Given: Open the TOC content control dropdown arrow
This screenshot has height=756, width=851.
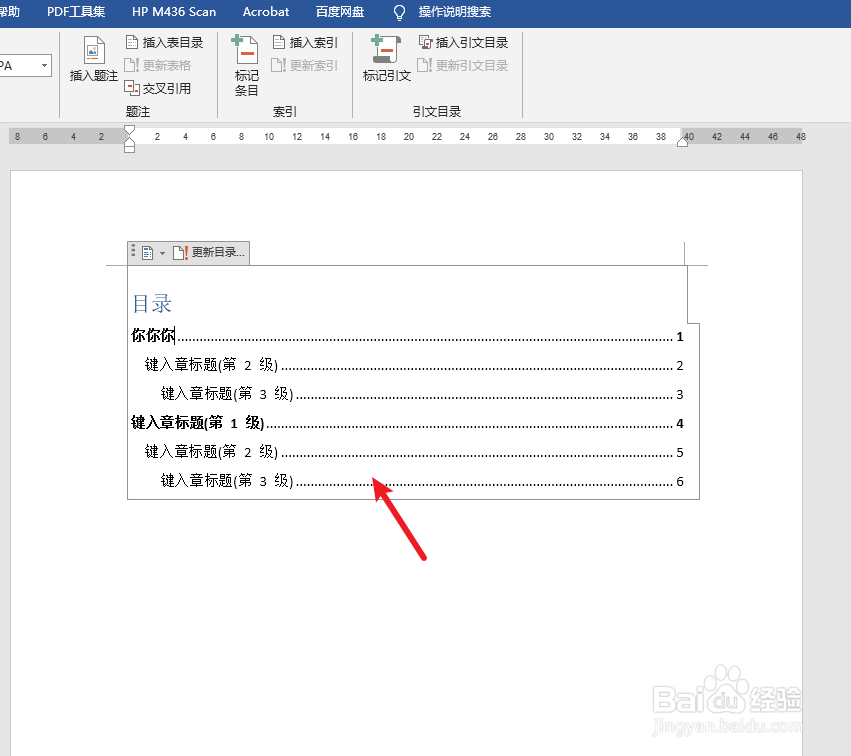Looking at the screenshot, I should 162,252.
